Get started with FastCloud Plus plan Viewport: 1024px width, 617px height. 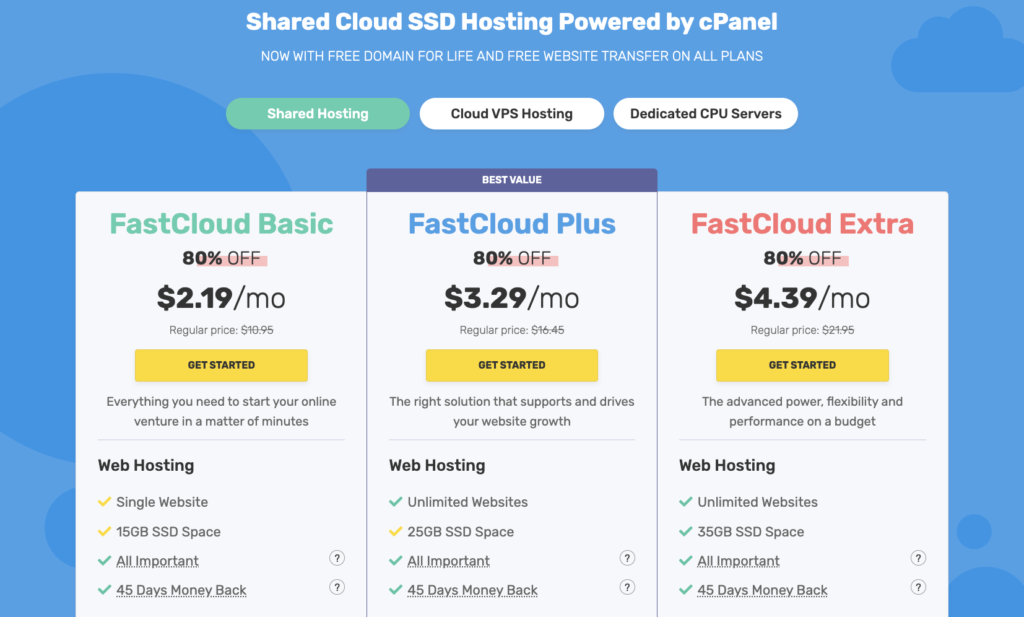point(512,365)
